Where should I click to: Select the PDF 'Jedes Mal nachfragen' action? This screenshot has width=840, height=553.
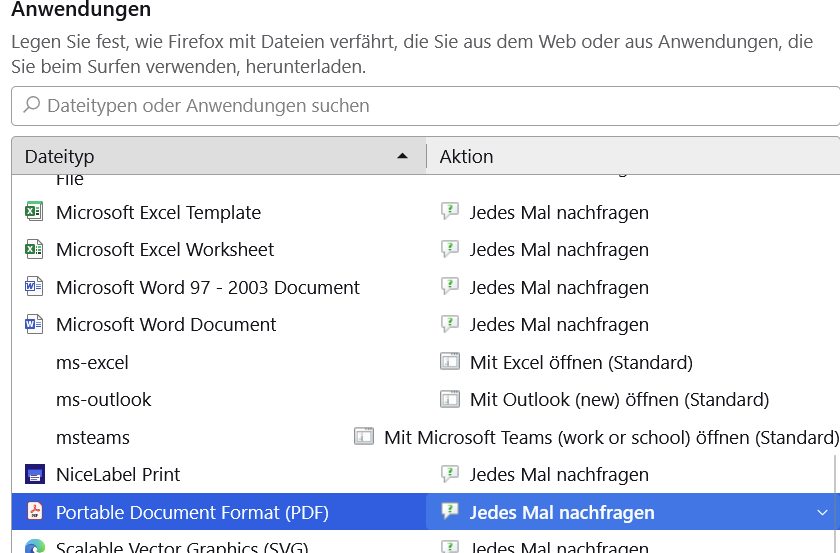[562, 513]
